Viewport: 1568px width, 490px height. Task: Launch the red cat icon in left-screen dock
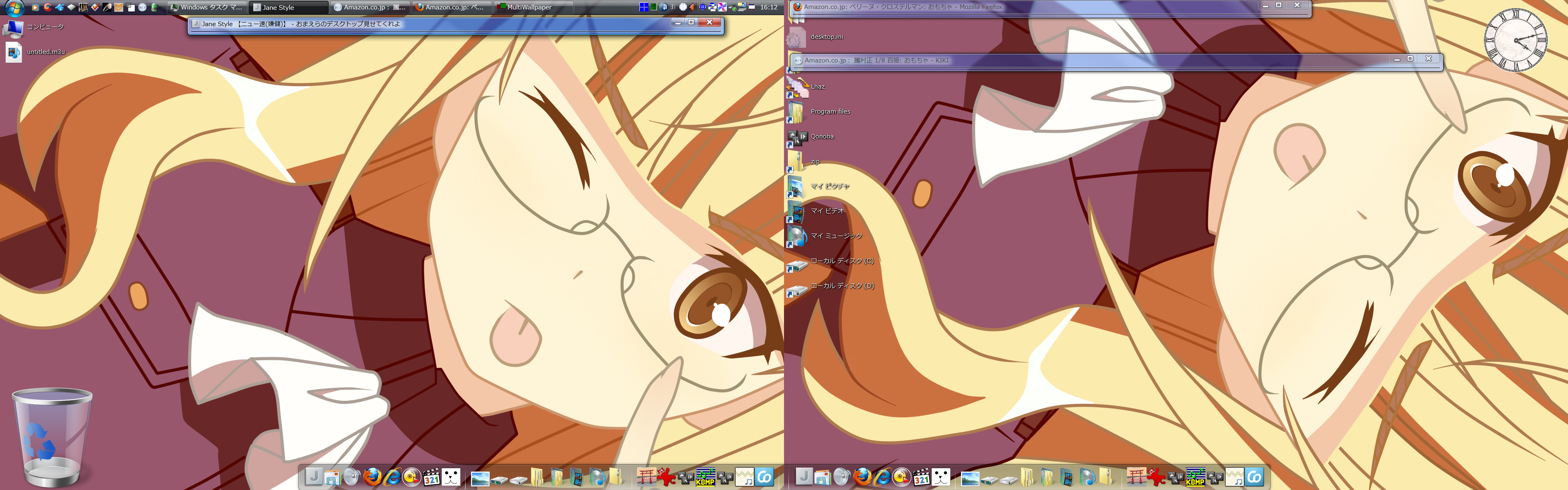pyautogui.click(x=666, y=477)
